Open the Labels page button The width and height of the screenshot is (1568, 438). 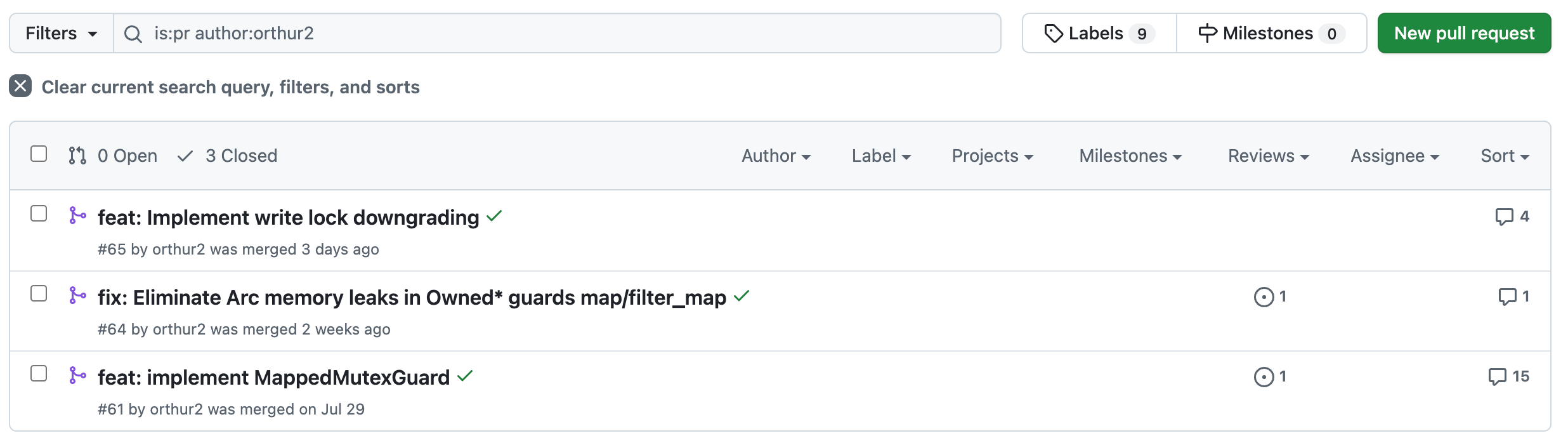[1099, 34]
